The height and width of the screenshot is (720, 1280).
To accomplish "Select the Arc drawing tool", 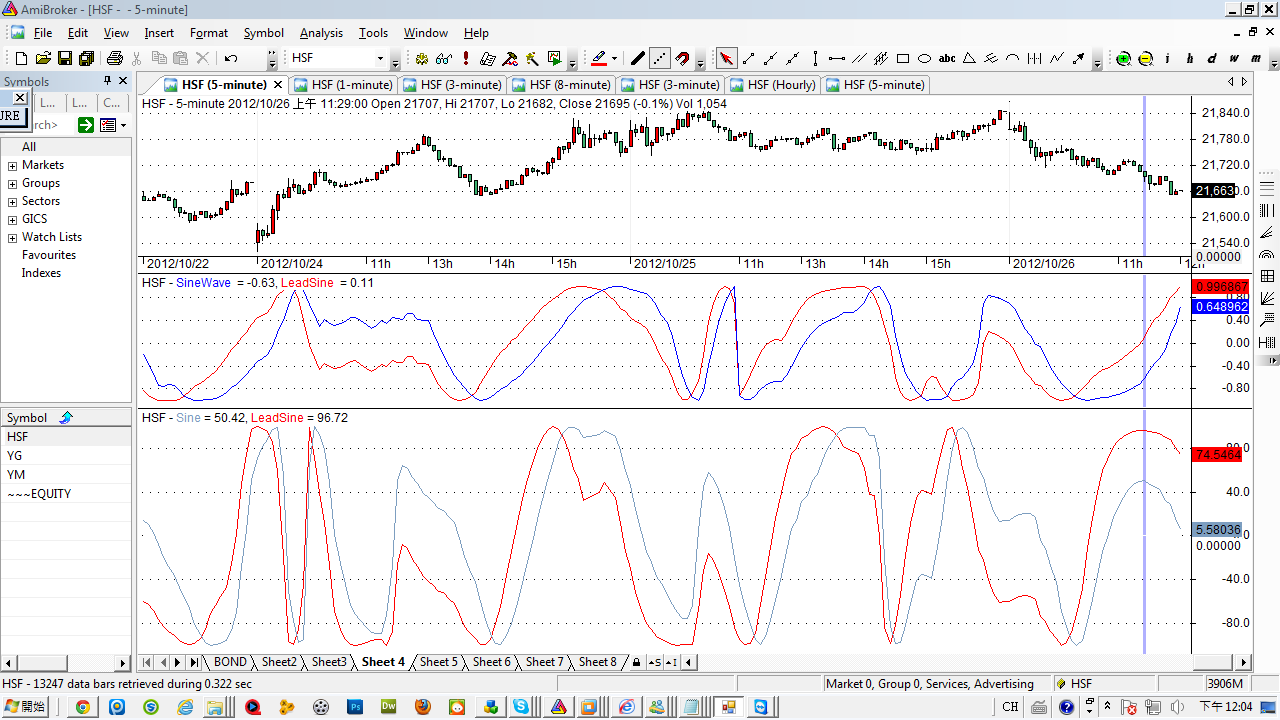I will (1013, 59).
